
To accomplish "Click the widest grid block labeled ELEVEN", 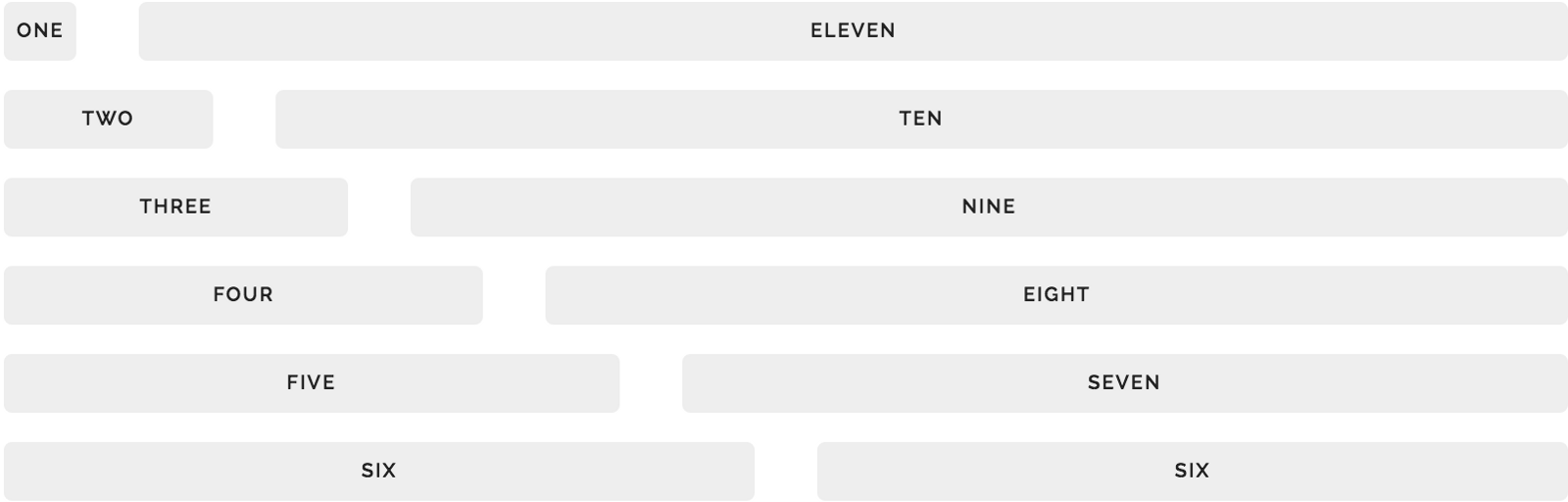I will point(853,31).
